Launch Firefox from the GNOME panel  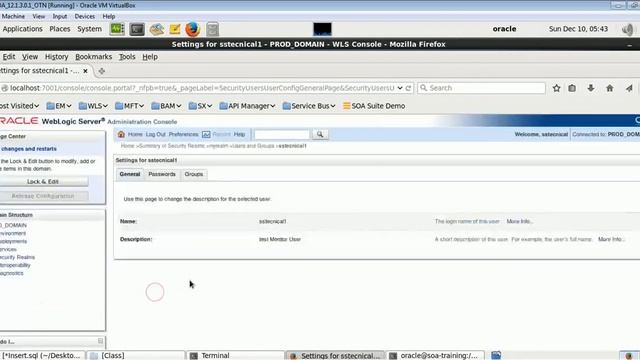click(193, 29)
